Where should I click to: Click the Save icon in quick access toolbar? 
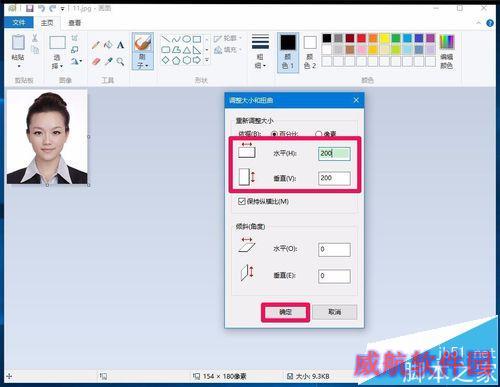tap(30, 8)
